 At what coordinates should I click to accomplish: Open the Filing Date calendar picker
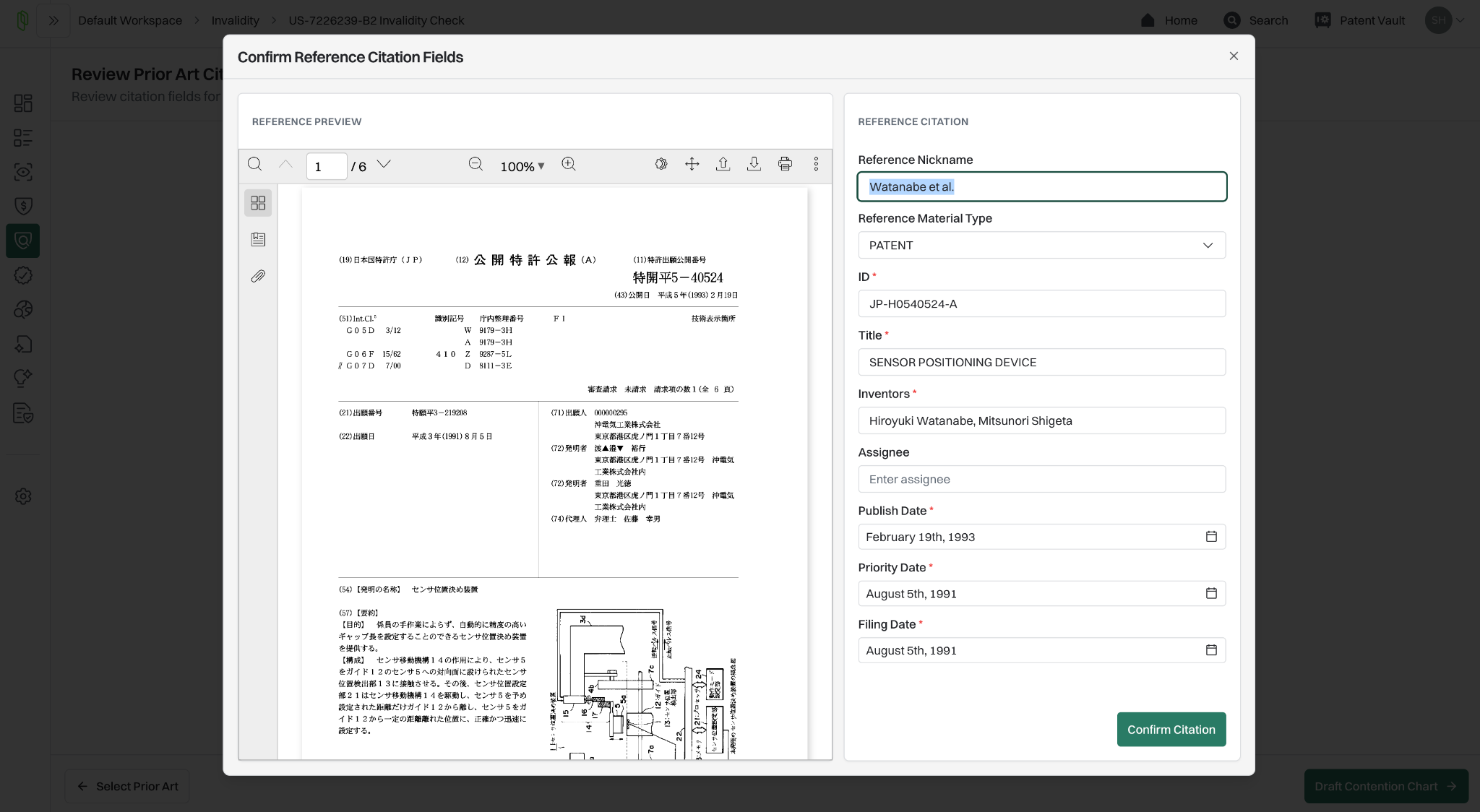pyautogui.click(x=1211, y=650)
